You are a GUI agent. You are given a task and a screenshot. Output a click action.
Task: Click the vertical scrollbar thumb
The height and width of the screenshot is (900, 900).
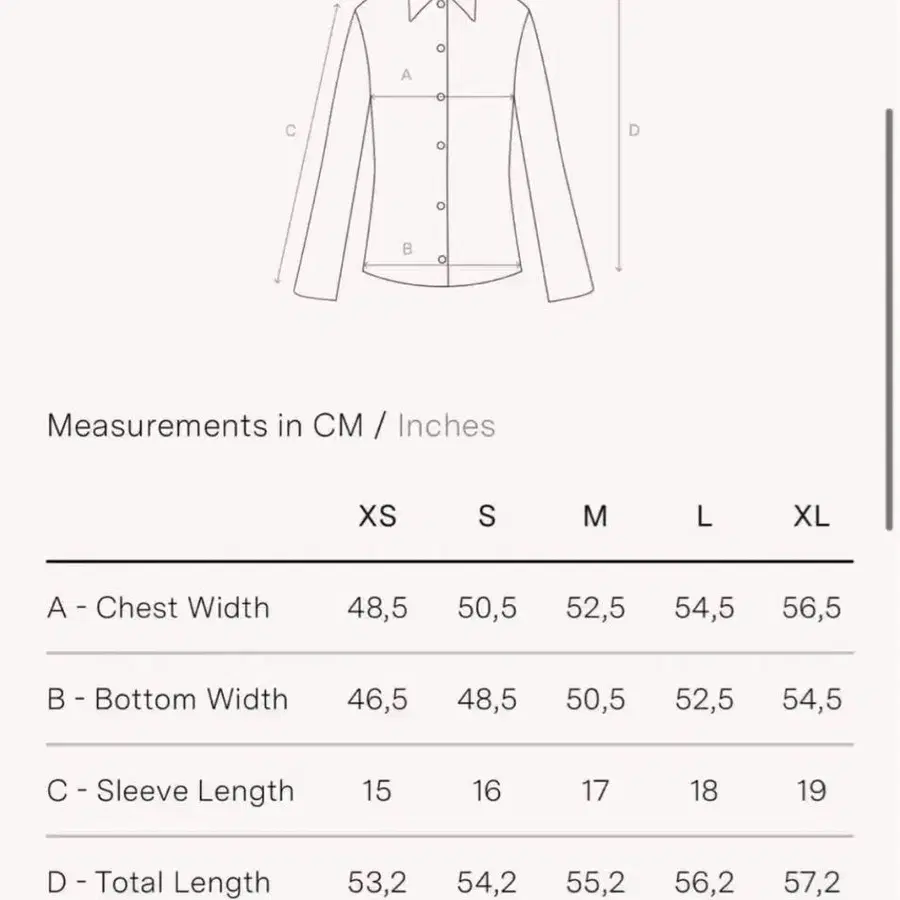pos(889,320)
